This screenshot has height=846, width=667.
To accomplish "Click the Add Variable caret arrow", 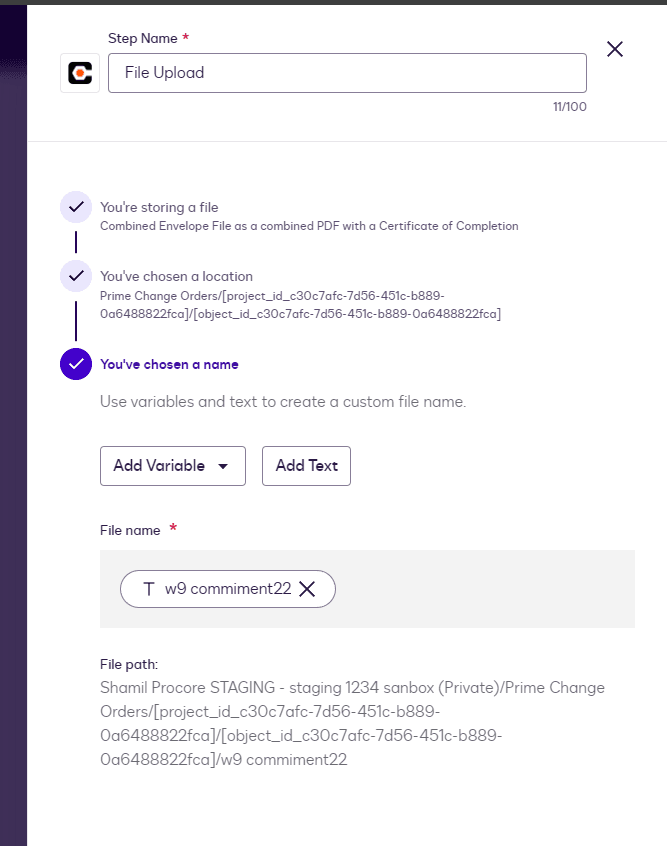I will [x=223, y=466].
